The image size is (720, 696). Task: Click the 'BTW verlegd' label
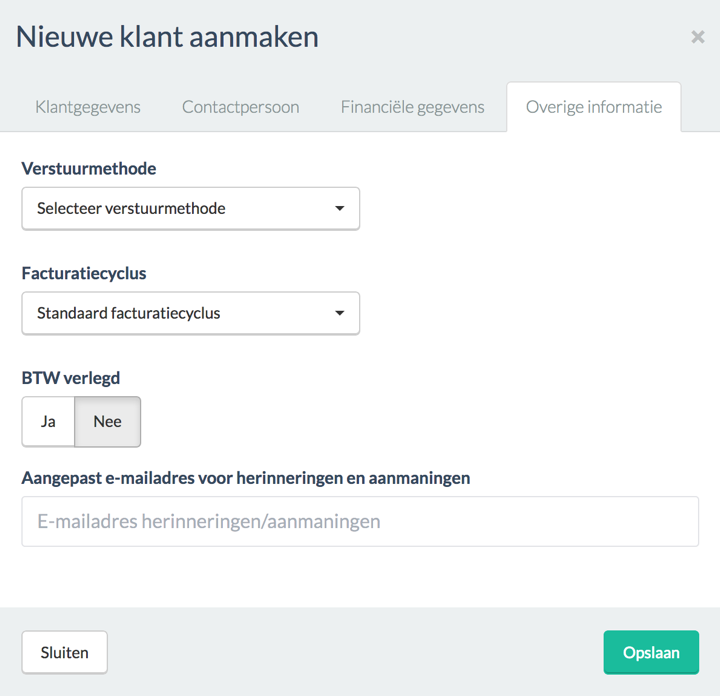pyautogui.click(x=71, y=378)
